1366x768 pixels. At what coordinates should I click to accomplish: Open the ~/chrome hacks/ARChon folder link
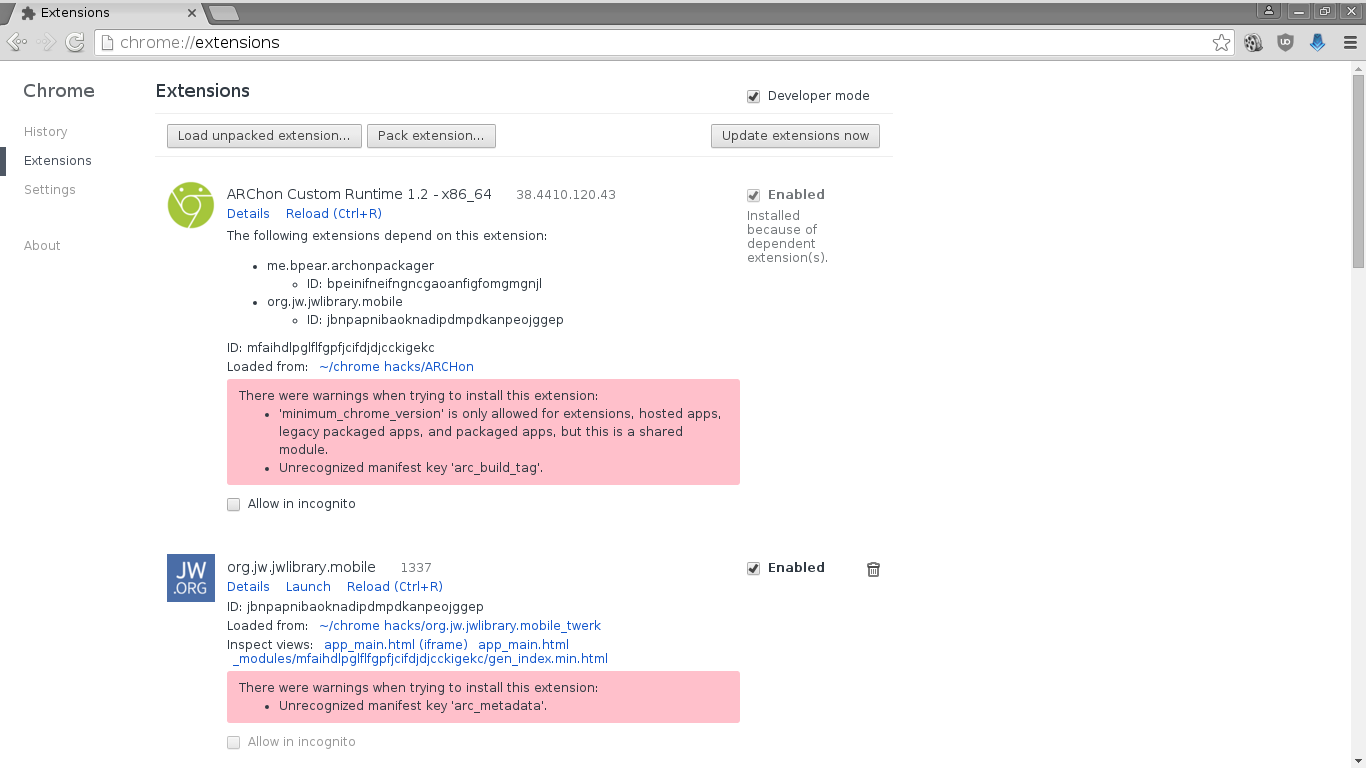tap(396, 366)
